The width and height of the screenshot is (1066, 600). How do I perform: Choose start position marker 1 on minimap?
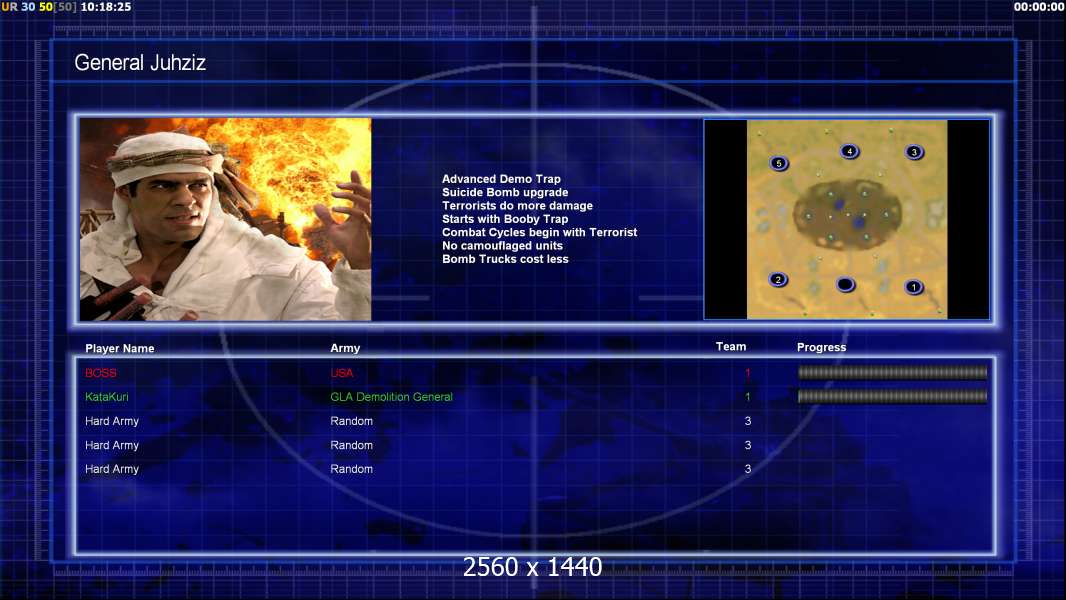tap(914, 287)
